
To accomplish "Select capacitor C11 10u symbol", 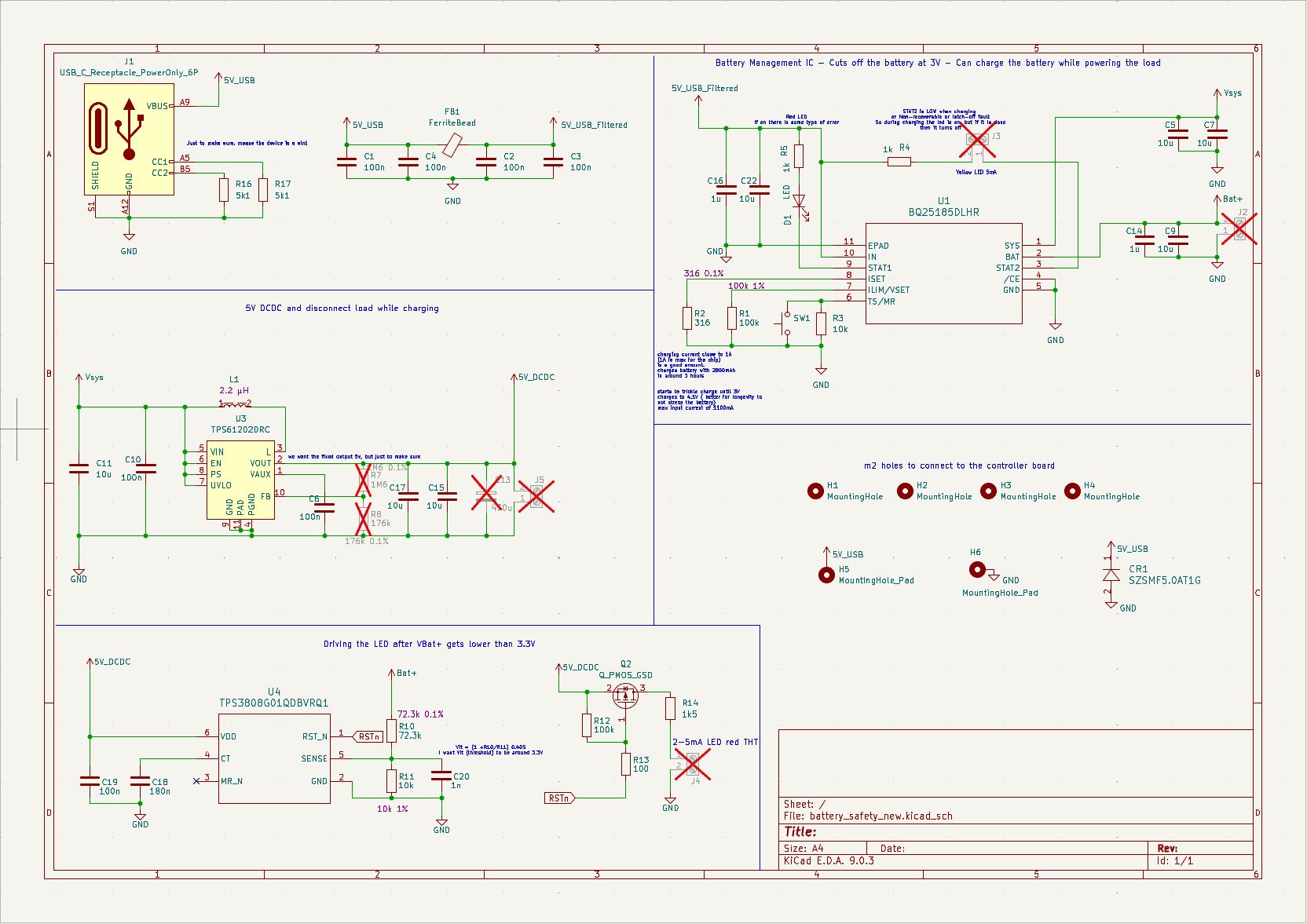I will click(79, 469).
